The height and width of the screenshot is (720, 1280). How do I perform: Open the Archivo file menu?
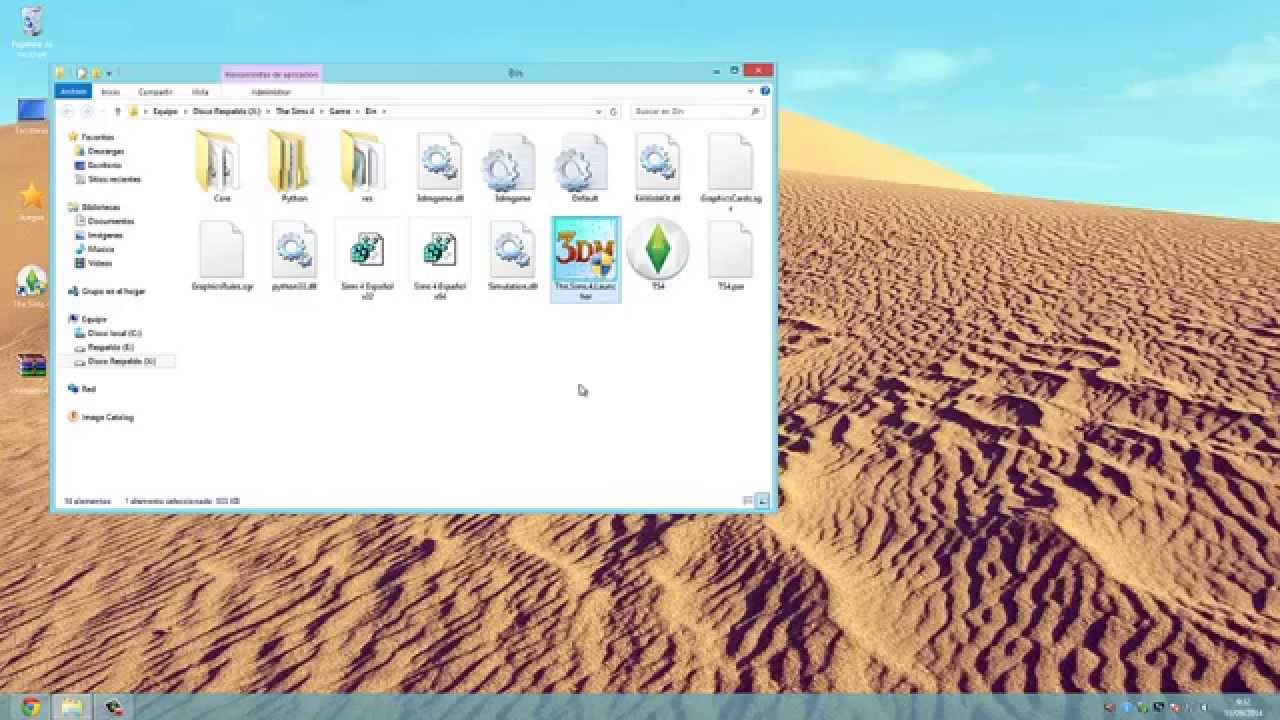pos(73,91)
